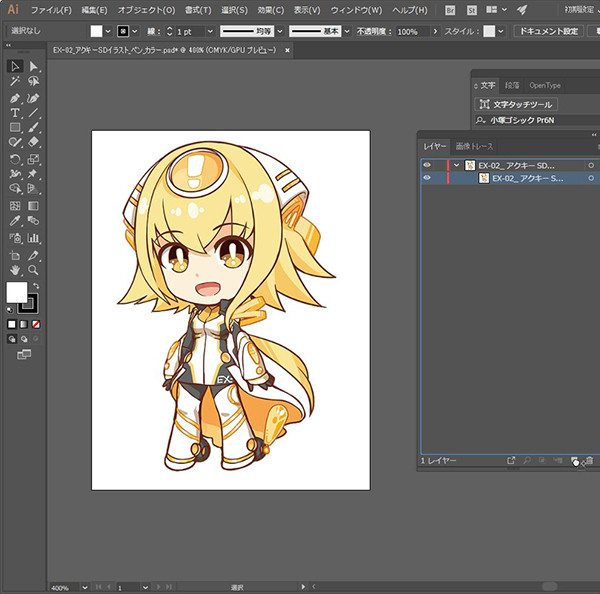Viewport: 600px width, 594px height.
Task: Open the 基本 brush definition dropdown
Action: (x=347, y=31)
